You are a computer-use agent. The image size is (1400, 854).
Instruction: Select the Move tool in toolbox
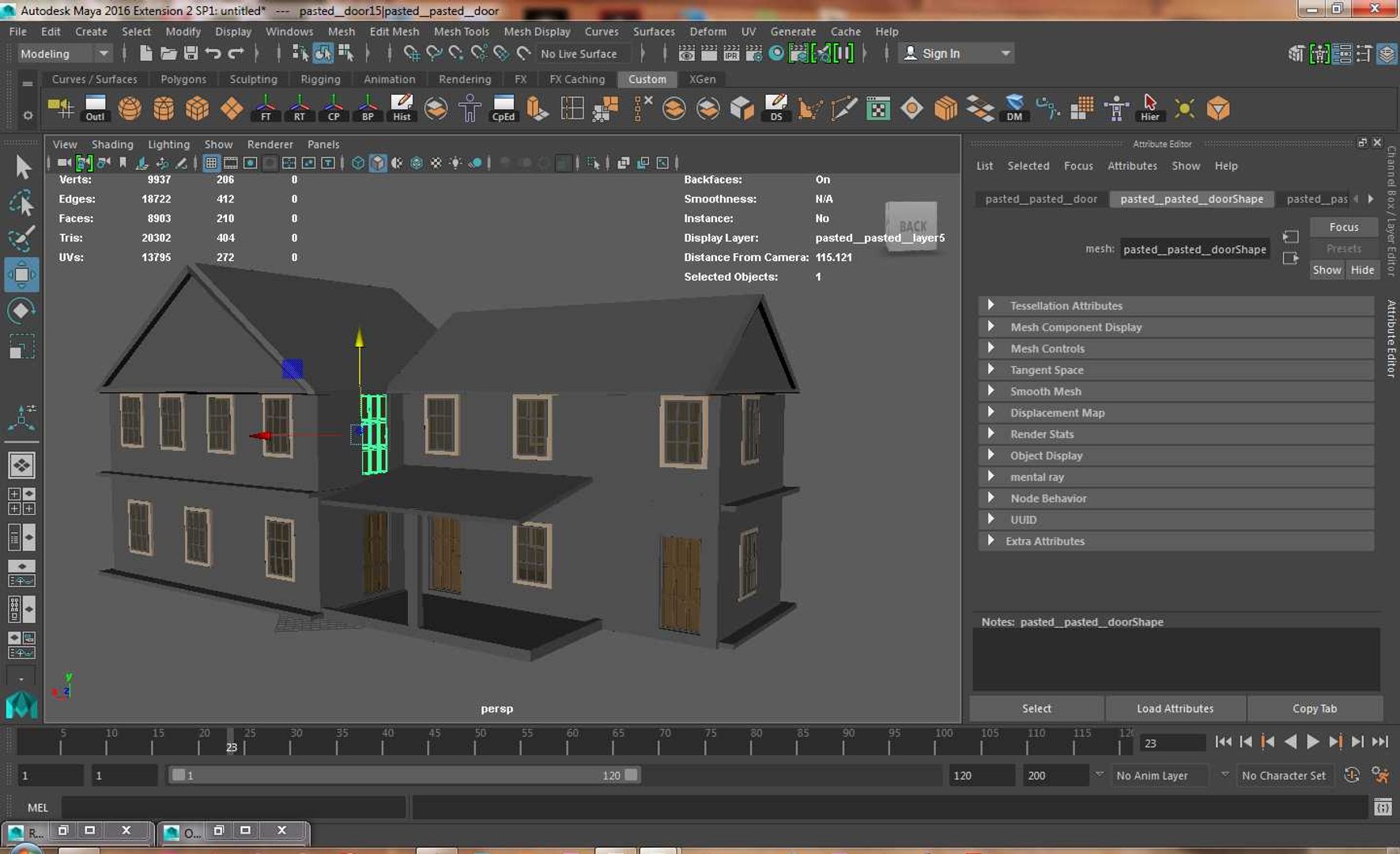21,274
